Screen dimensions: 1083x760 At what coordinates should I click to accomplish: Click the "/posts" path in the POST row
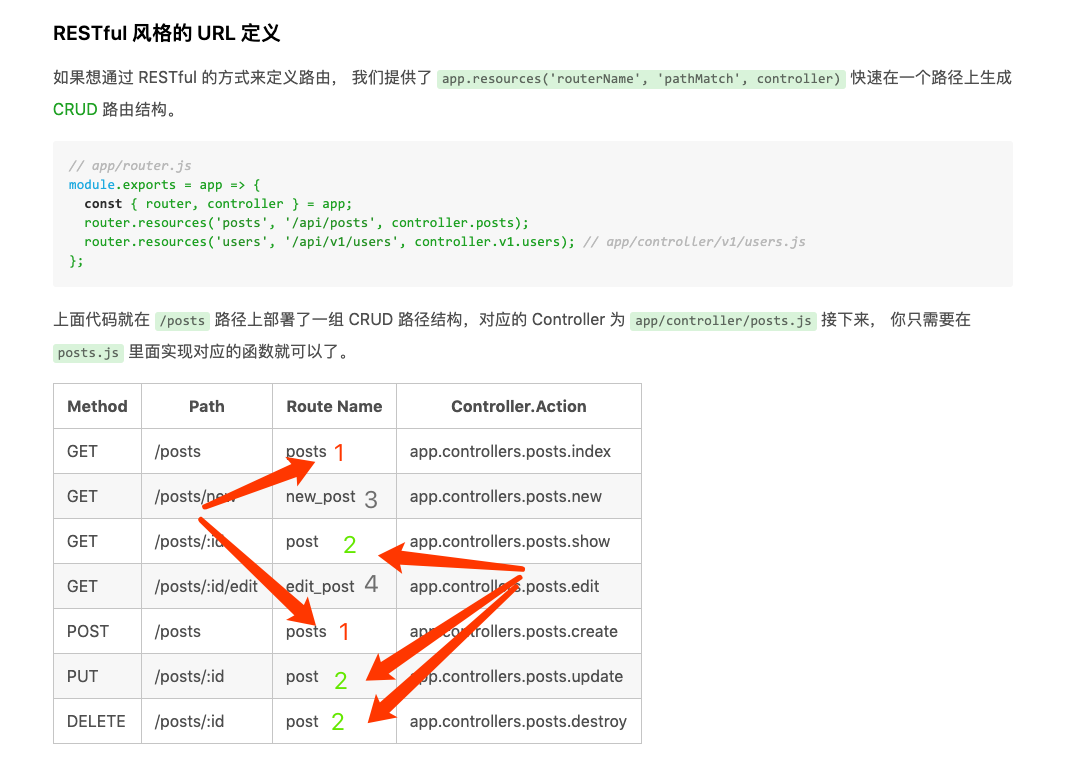178,631
